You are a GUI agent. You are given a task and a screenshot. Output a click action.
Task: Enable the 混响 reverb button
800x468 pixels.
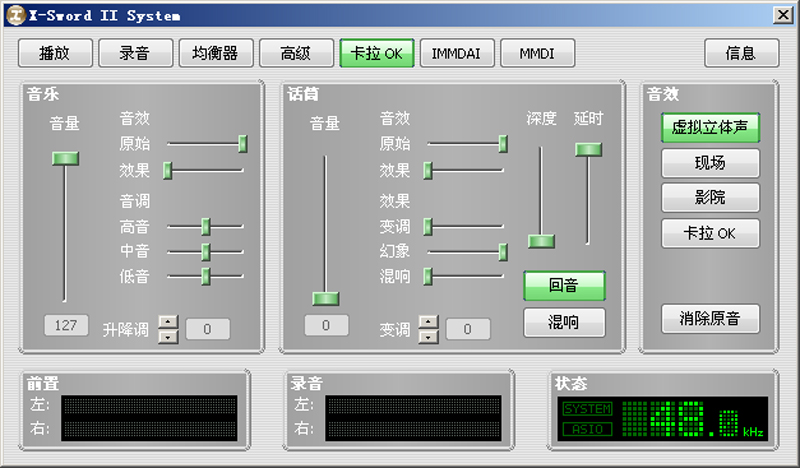(564, 322)
